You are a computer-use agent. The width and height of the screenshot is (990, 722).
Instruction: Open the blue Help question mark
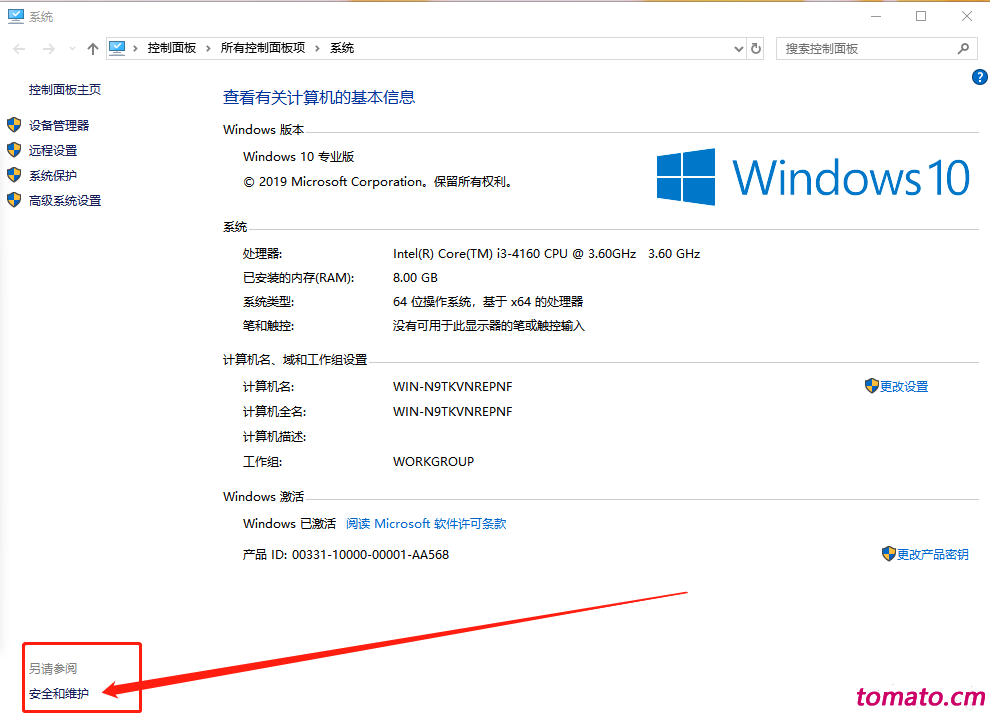coord(979,77)
